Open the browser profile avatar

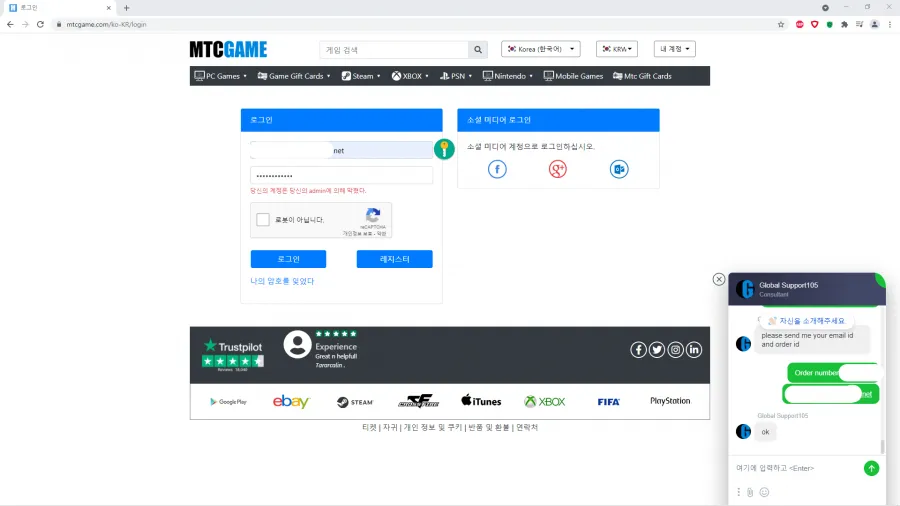pos(875,24)
